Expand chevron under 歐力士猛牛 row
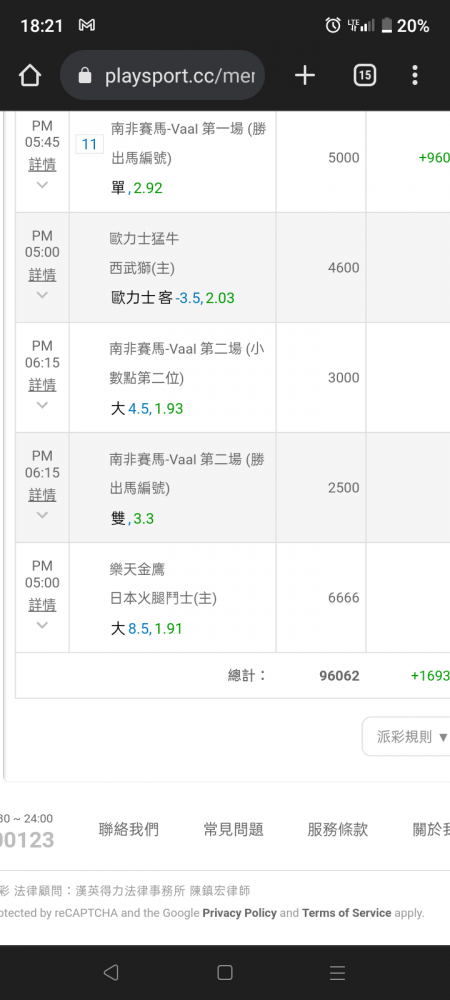Screen dimensions: 450x1000 [42, 295]
